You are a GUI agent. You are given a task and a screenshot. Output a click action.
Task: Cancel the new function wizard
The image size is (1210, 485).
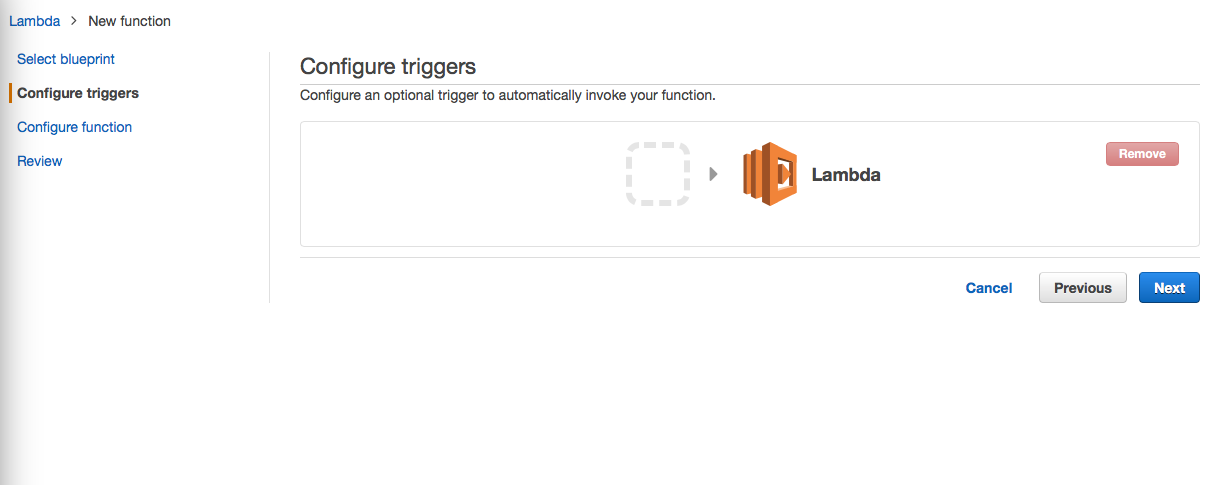coord(989,288)
